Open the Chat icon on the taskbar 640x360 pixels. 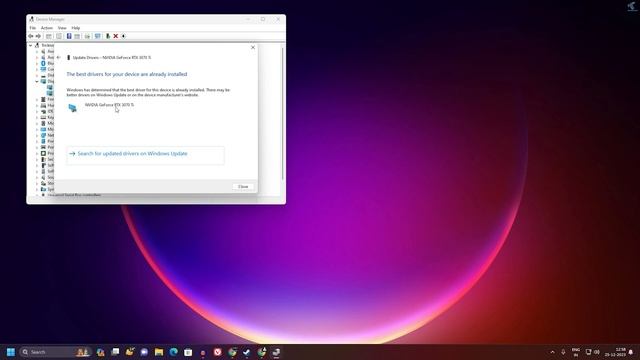click(x=144, y=352)
